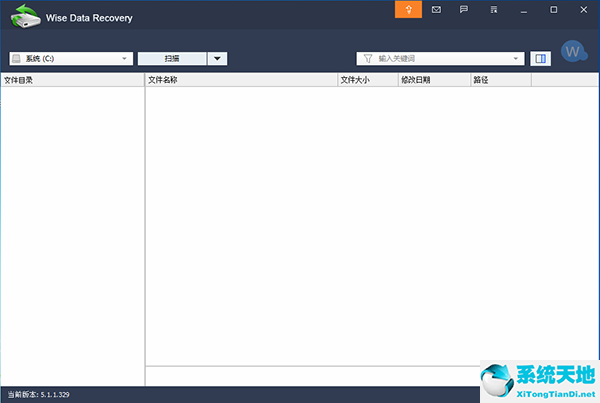Click the 扫描 scan button
The width and height of the screenshot is (600, 403).
tap(172, 59)
